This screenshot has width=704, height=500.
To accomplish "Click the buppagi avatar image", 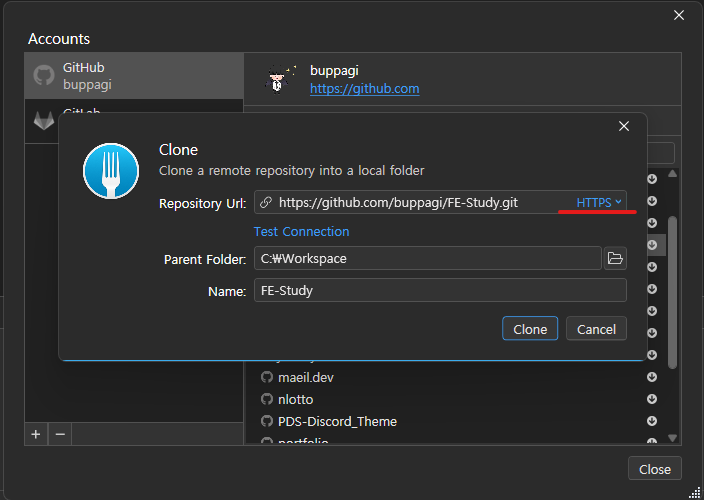I will click(280, 79).
